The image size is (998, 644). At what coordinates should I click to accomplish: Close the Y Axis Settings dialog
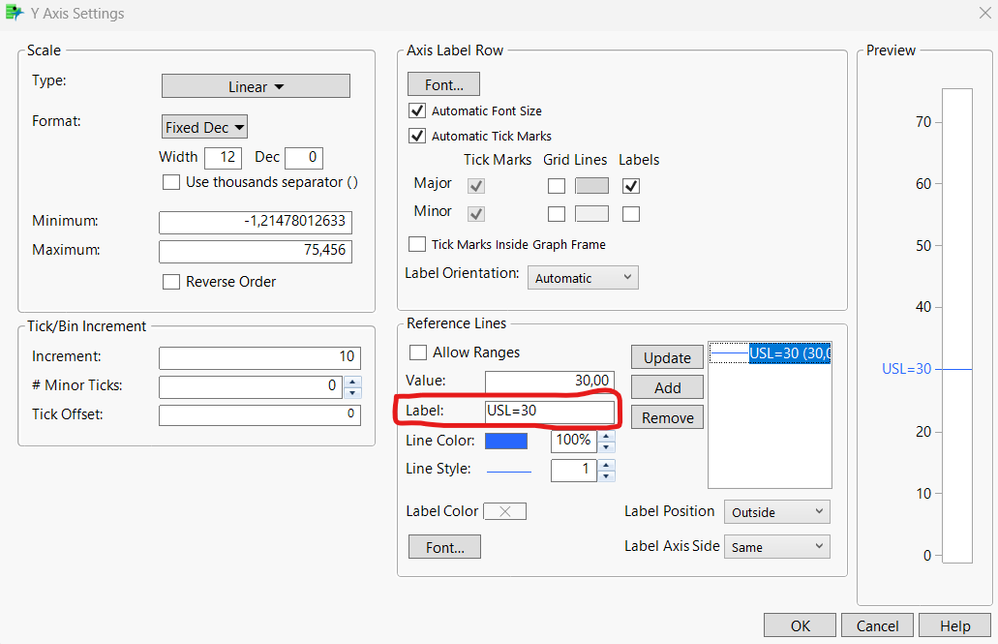click(x=984, y=13)
